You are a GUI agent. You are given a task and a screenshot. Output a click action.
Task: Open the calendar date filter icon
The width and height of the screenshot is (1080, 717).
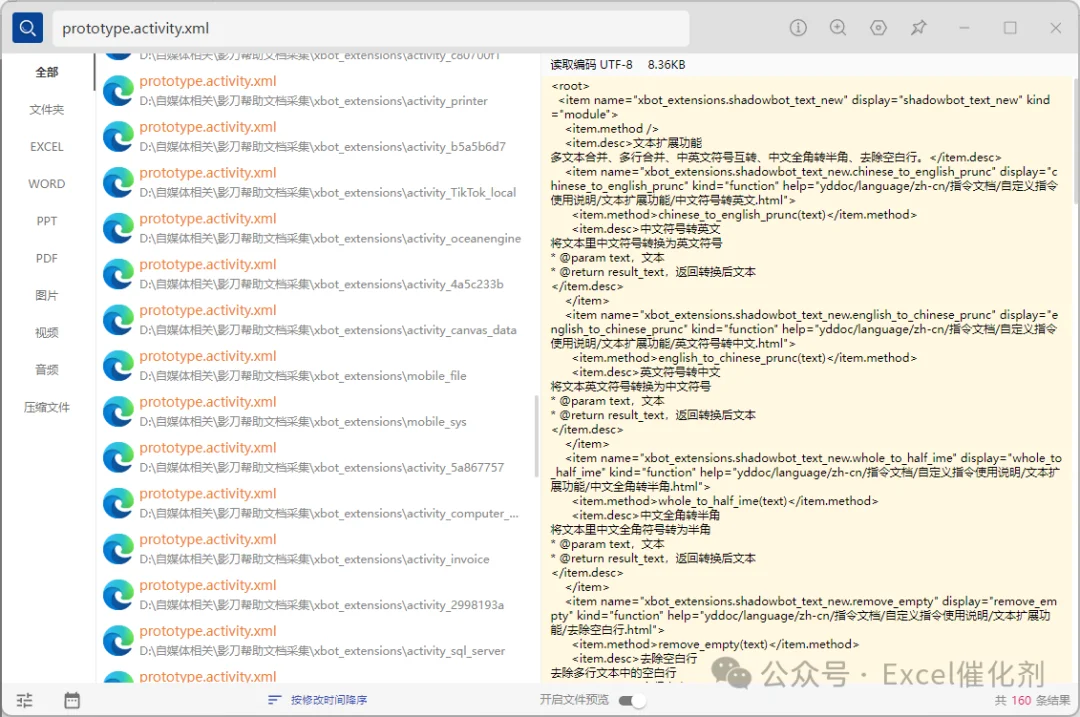pyautogui.click(x=72, y=700)
